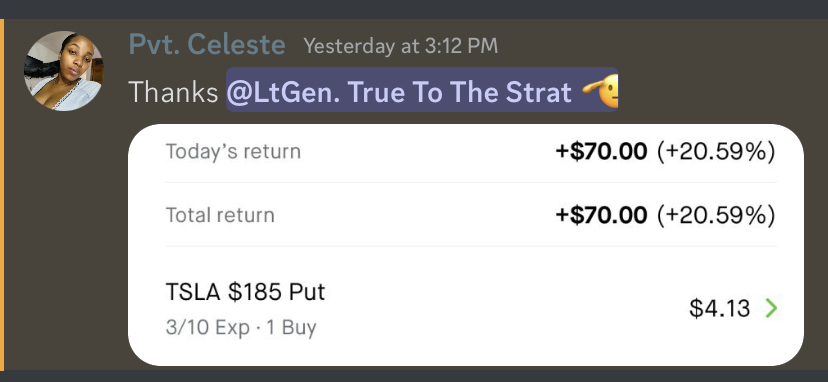Select the Total return label
Image resolution: width=828 pixels, height=382 pixels.
pos(220,215)
